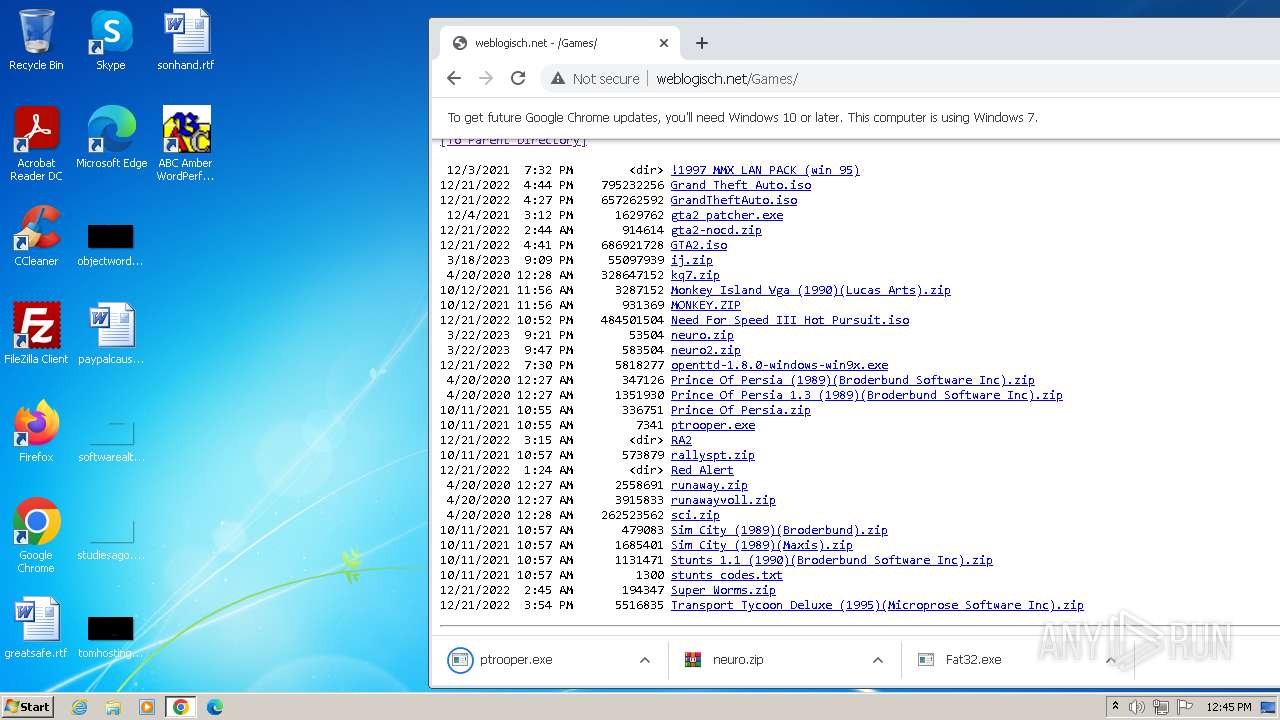Open ABC Amber WordPerfect shortcut

click(x=186, y=143)
